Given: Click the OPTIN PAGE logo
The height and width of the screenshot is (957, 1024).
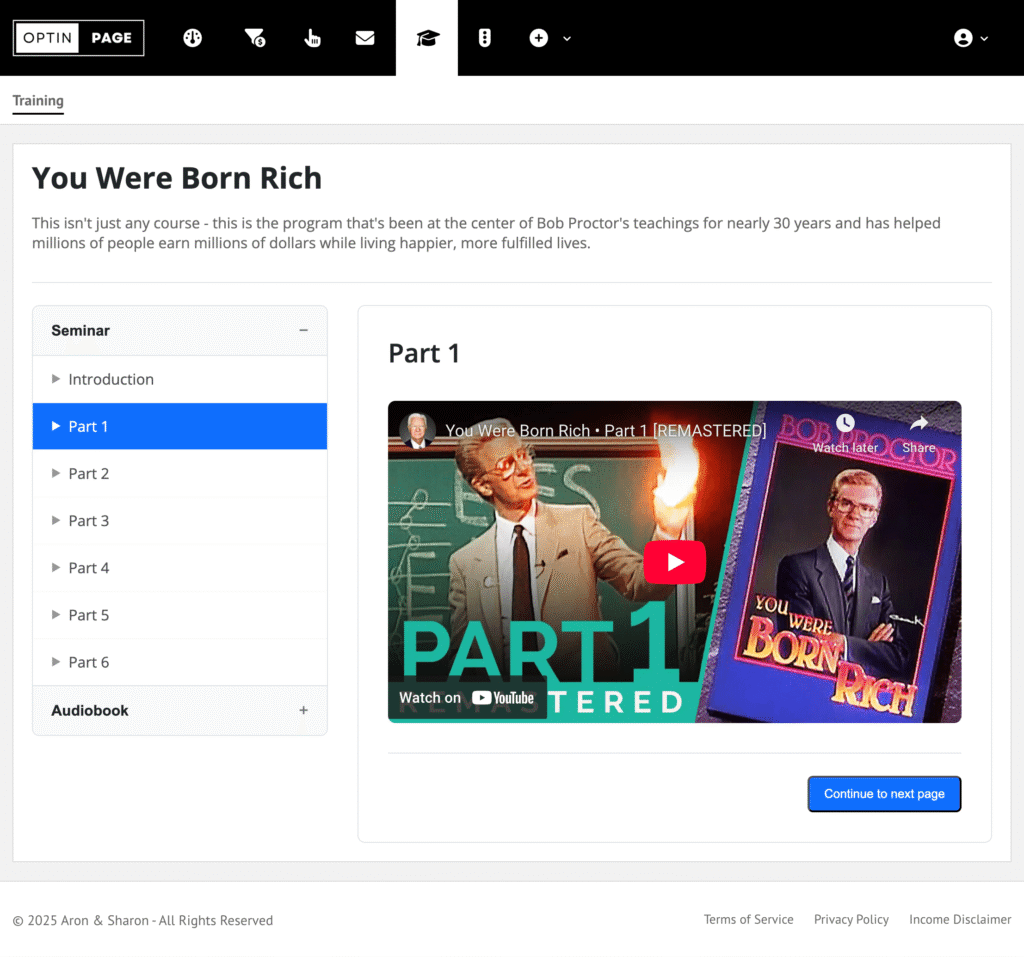Looking at the screenshot, I should [79, 38].
